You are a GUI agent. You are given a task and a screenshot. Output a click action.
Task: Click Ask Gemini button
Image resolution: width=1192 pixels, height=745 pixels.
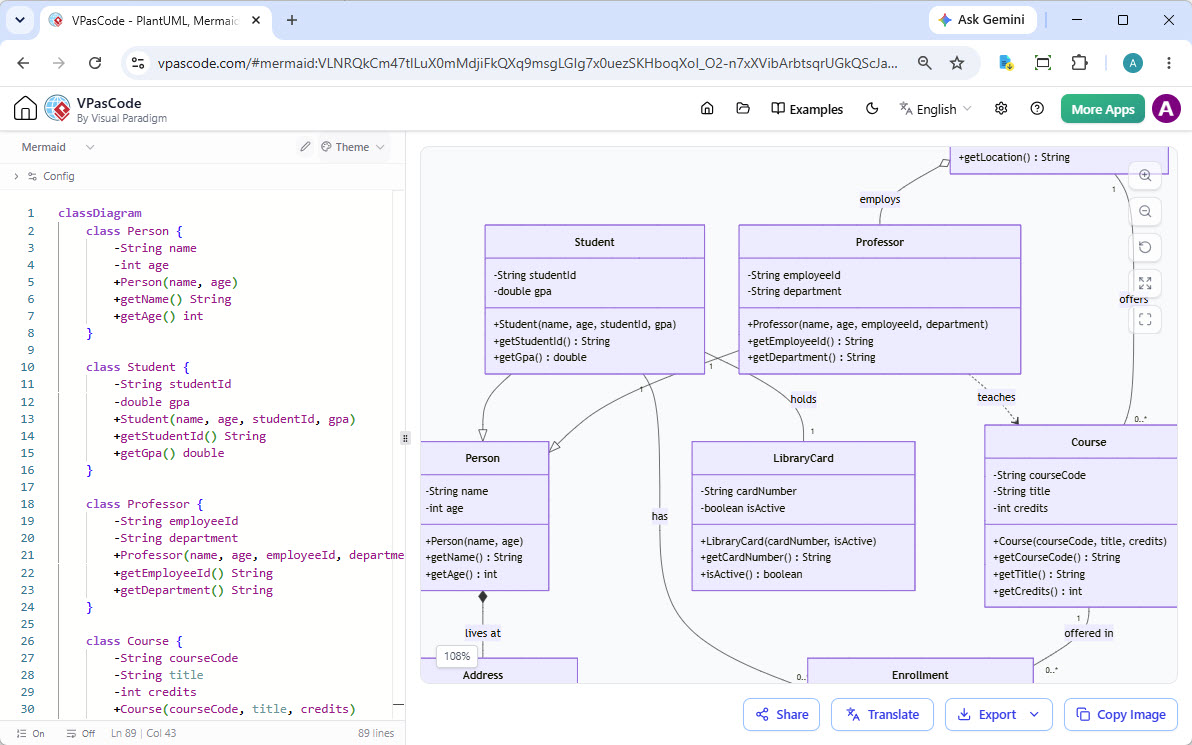[x=981, y=20]
